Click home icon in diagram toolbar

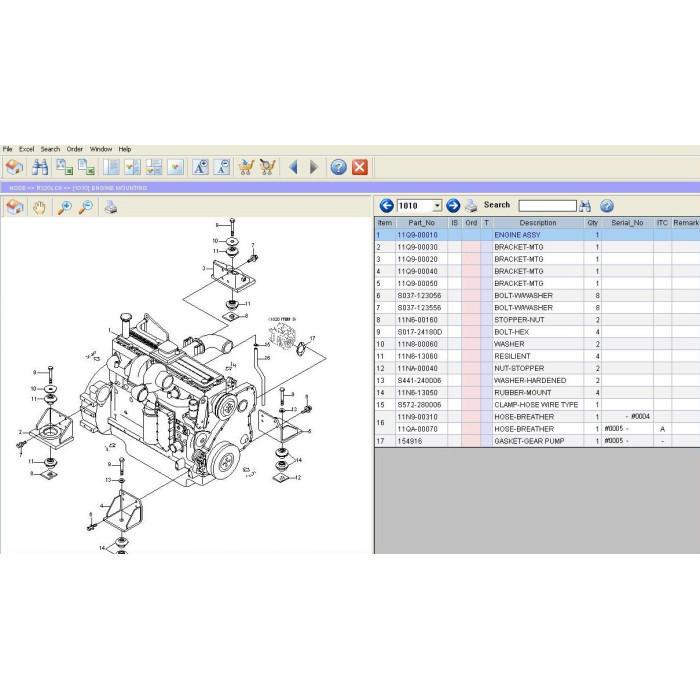(x=14, y=207)
